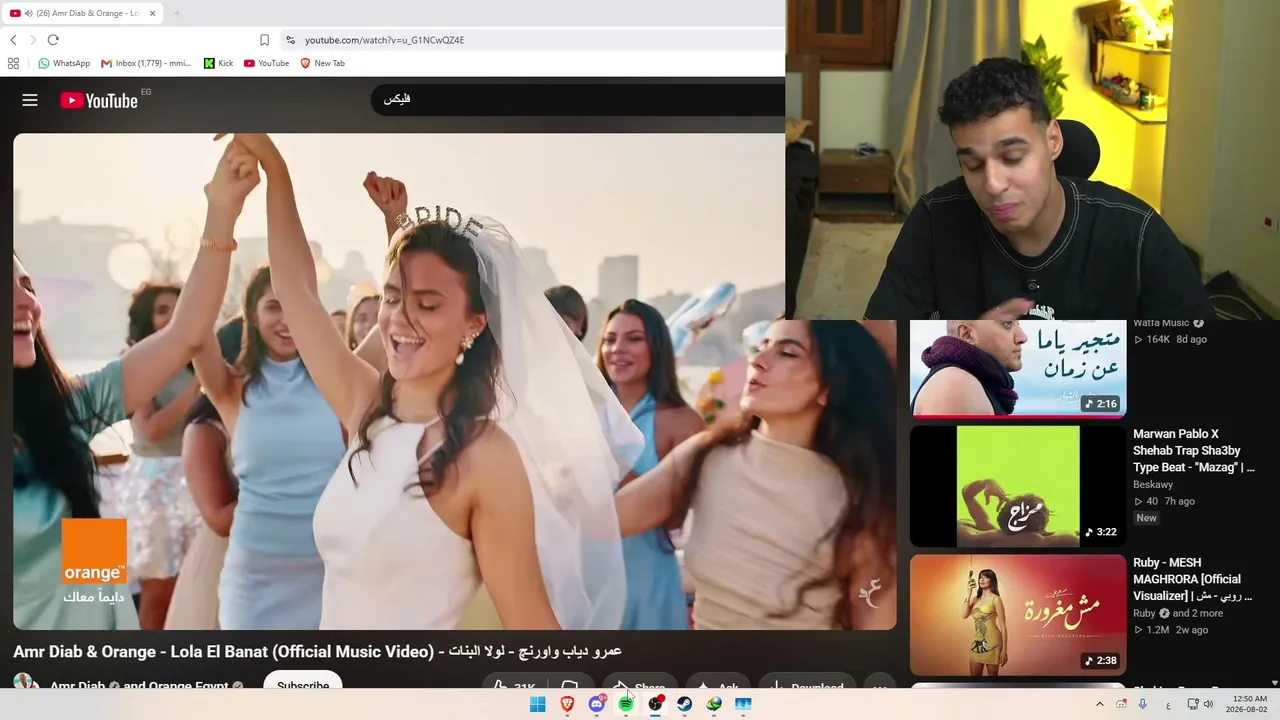Mute the tab using its speaker icon
Viewport: 1280px width, 720px height.
tap(29, 13)
